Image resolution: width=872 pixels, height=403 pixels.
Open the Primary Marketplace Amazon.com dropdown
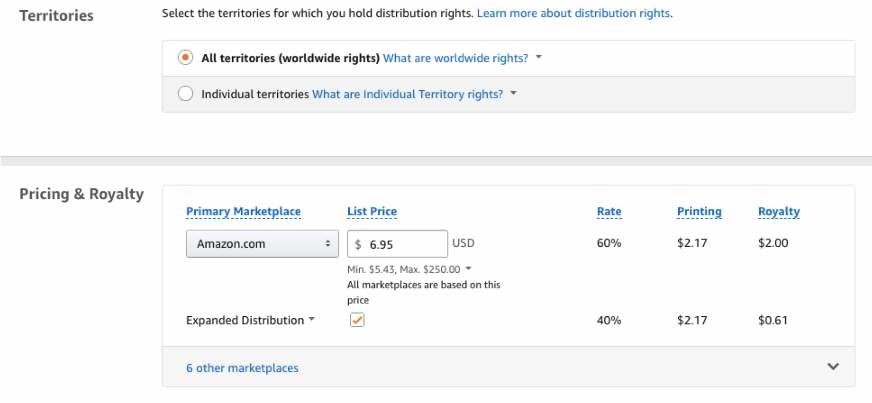click(x=262, y=244)
